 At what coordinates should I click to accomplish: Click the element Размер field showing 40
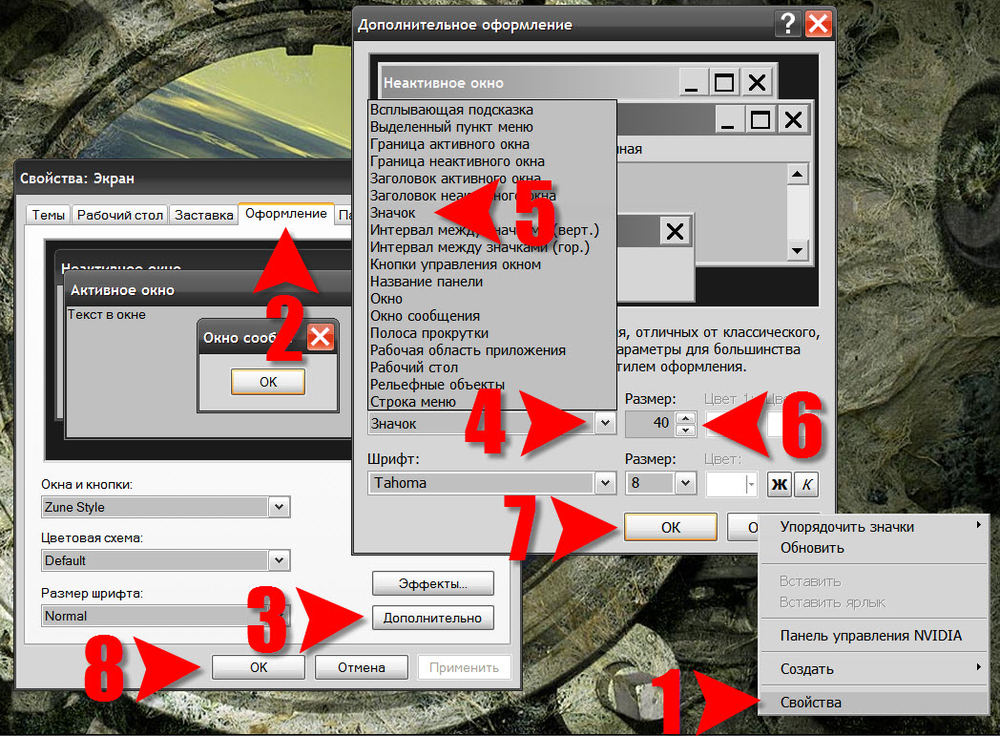tap(651, 423)
